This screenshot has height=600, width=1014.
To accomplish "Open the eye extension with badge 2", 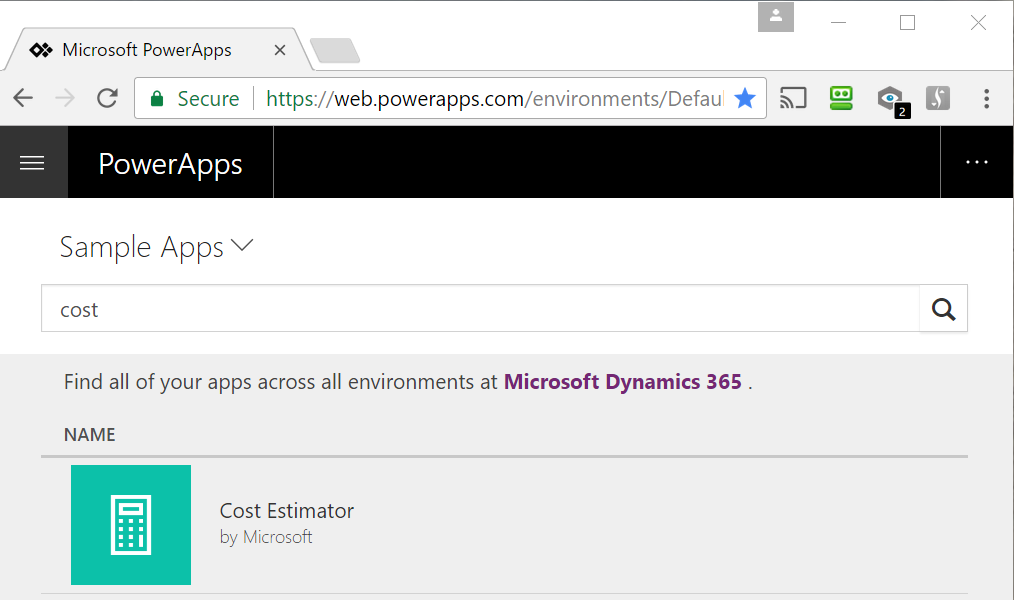I will click(892, 100).
